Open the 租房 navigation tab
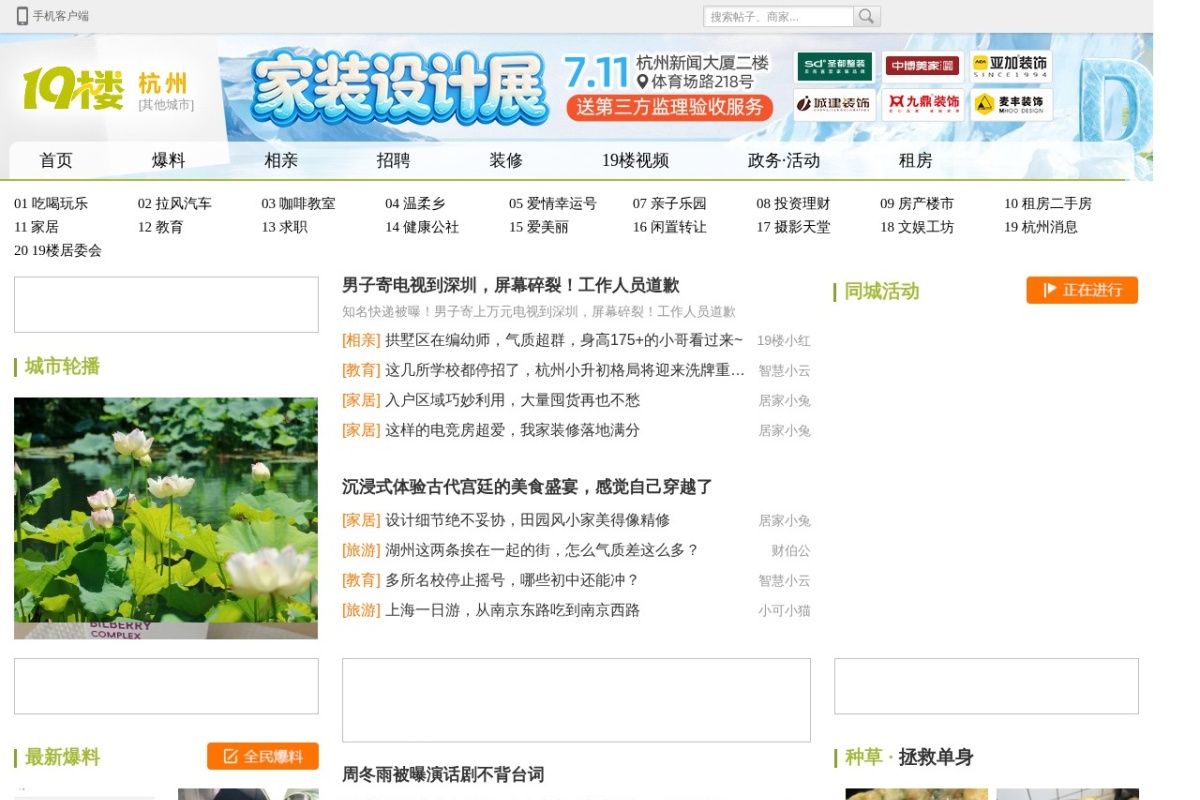 915,161
